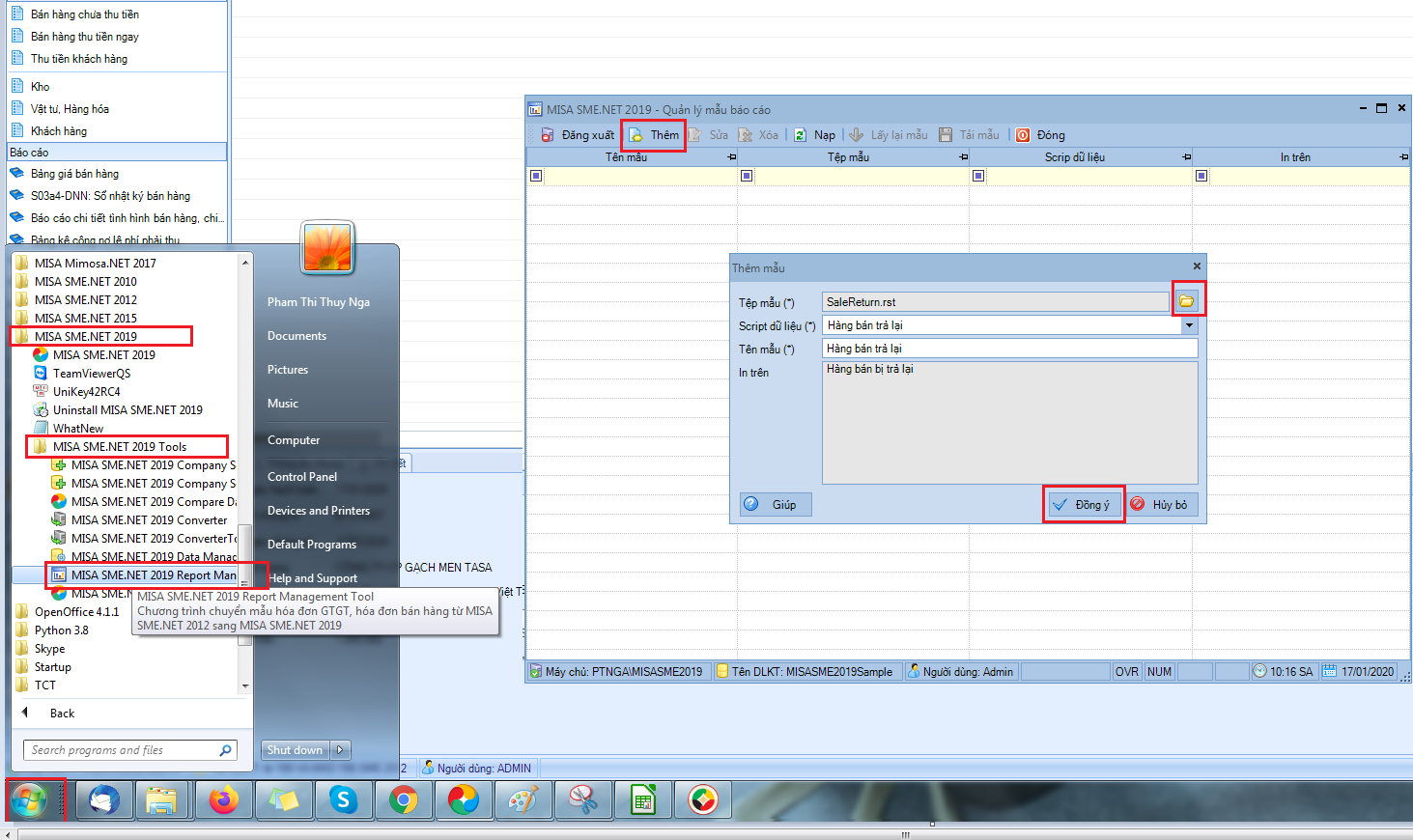Image resolution: width=1413 pixels, height=840 pixels.
Task: Pin the Tên mẫu column header
Action: 731,156
